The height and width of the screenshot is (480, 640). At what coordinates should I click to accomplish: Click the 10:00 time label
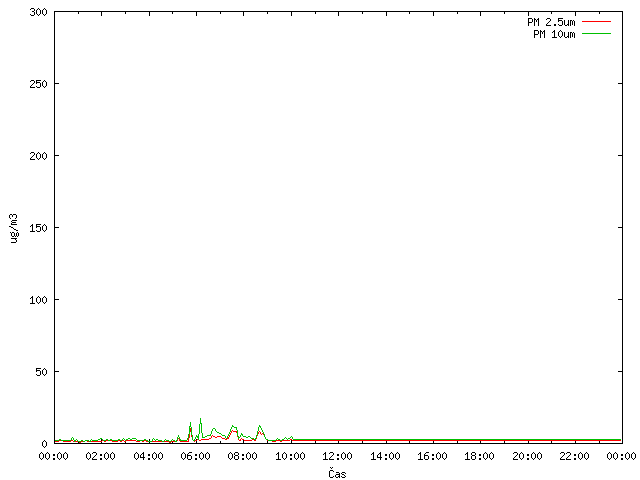[290, 456]
